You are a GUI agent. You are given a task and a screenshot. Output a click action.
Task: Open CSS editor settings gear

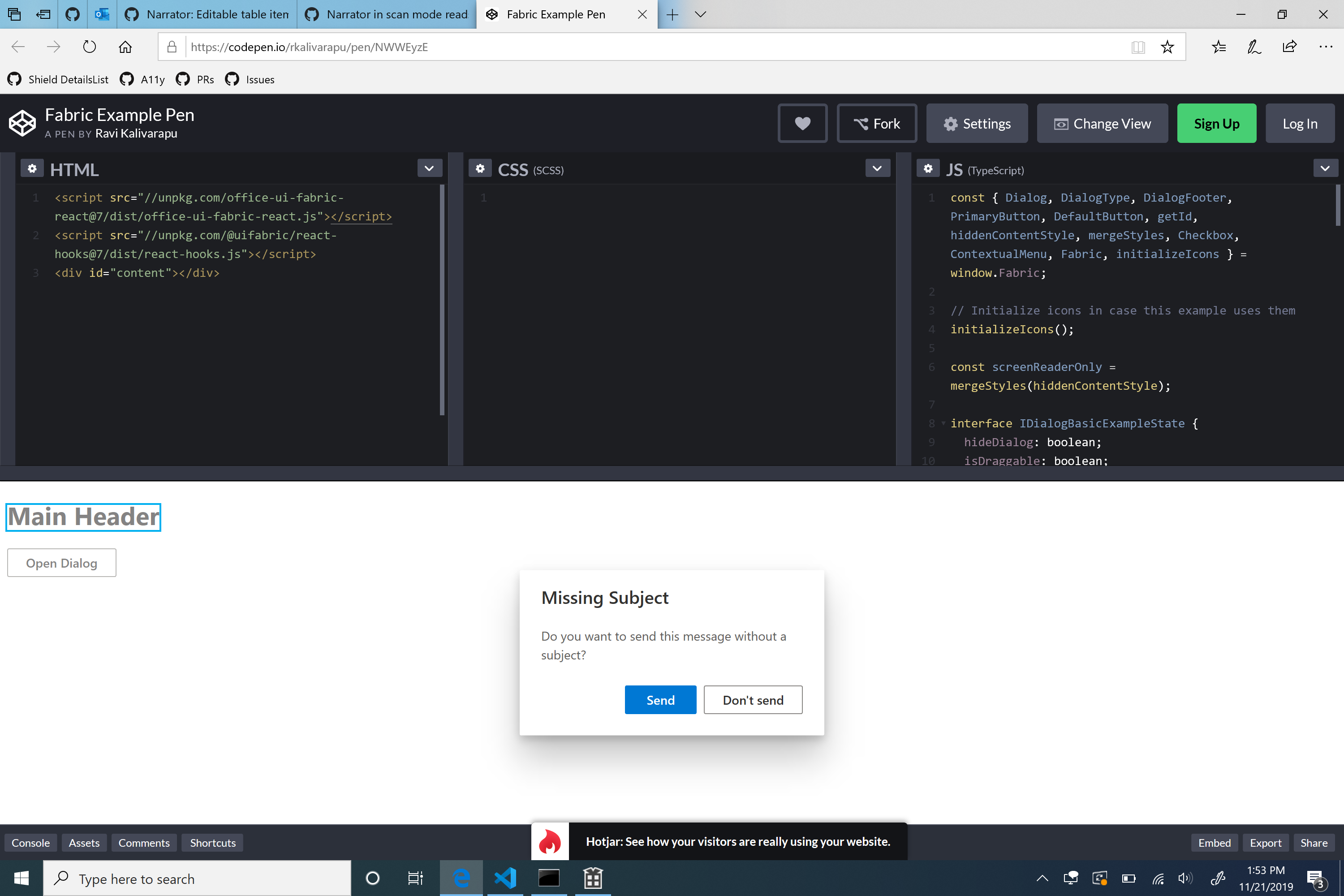(480, 168)
